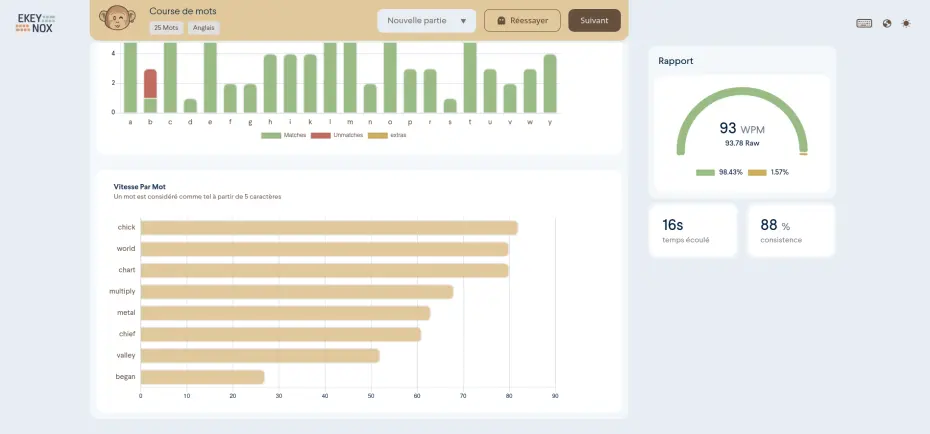Click the Nouvelle partie dropdown arrow
The height and width of the screenshot is (434, 930).
click(x=463, y=21)
